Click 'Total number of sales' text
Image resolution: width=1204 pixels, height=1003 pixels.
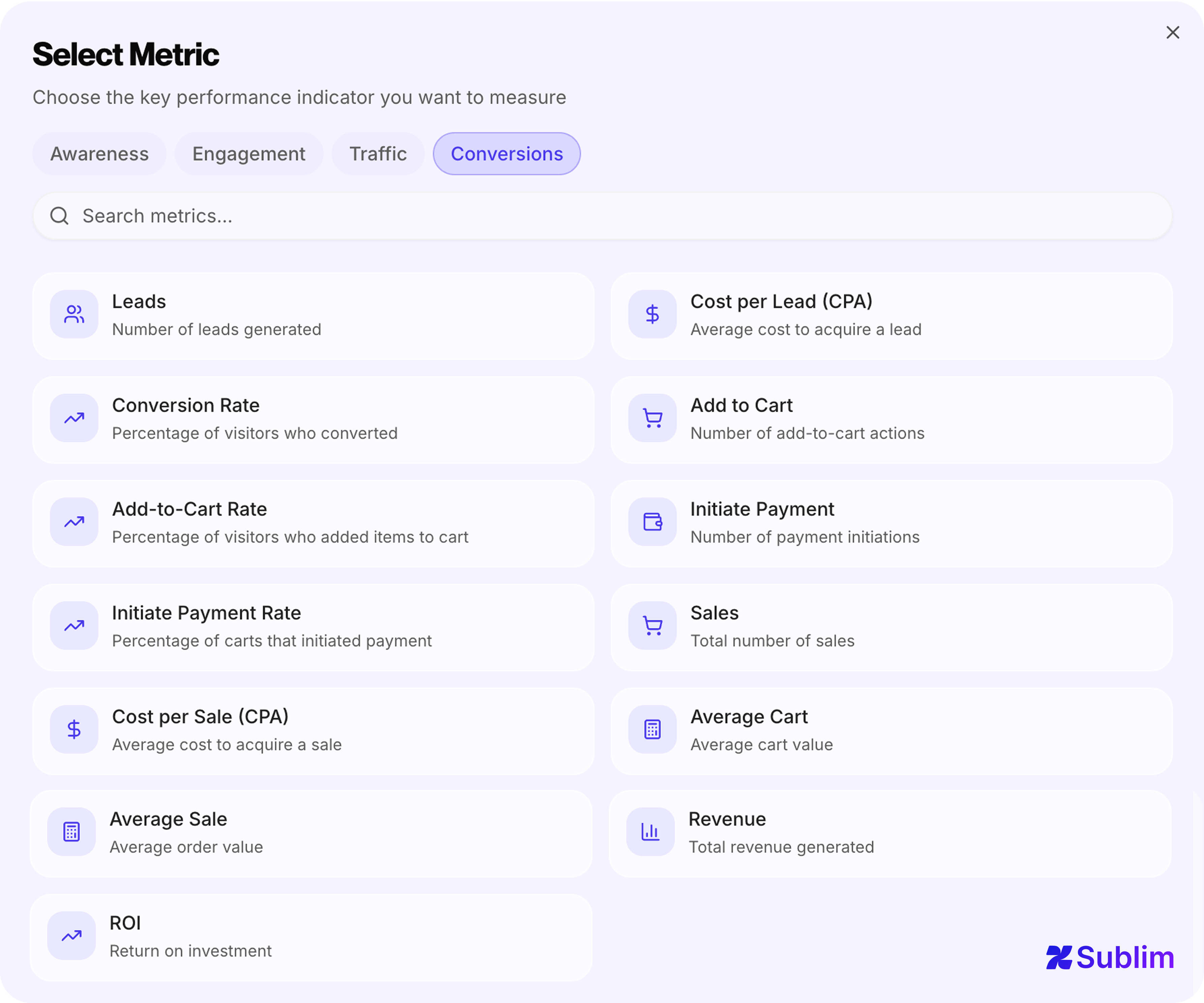[772, 641]
